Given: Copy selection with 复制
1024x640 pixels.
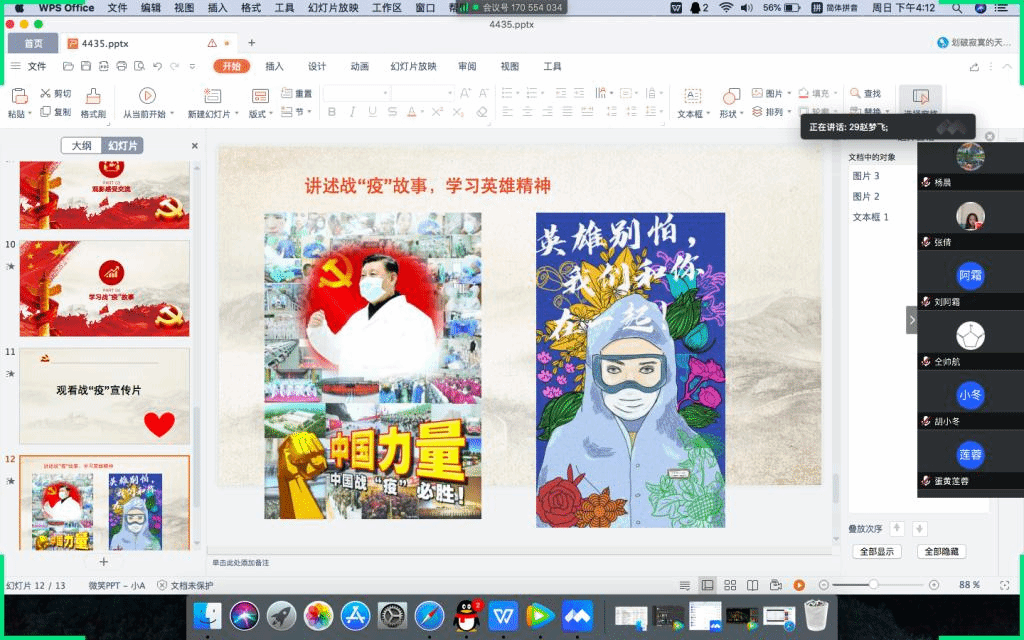Looking at the screenshot, I should (x=56, y=112).
